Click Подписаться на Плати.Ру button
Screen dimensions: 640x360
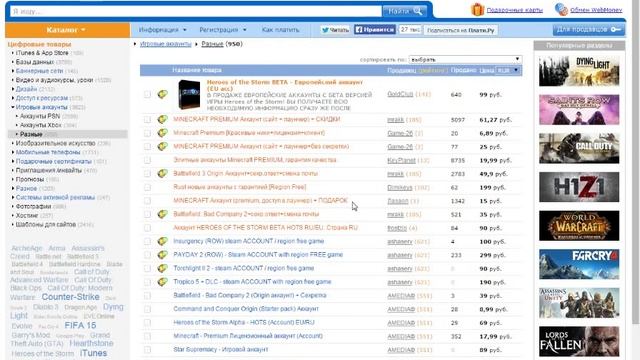pos(461,30)
